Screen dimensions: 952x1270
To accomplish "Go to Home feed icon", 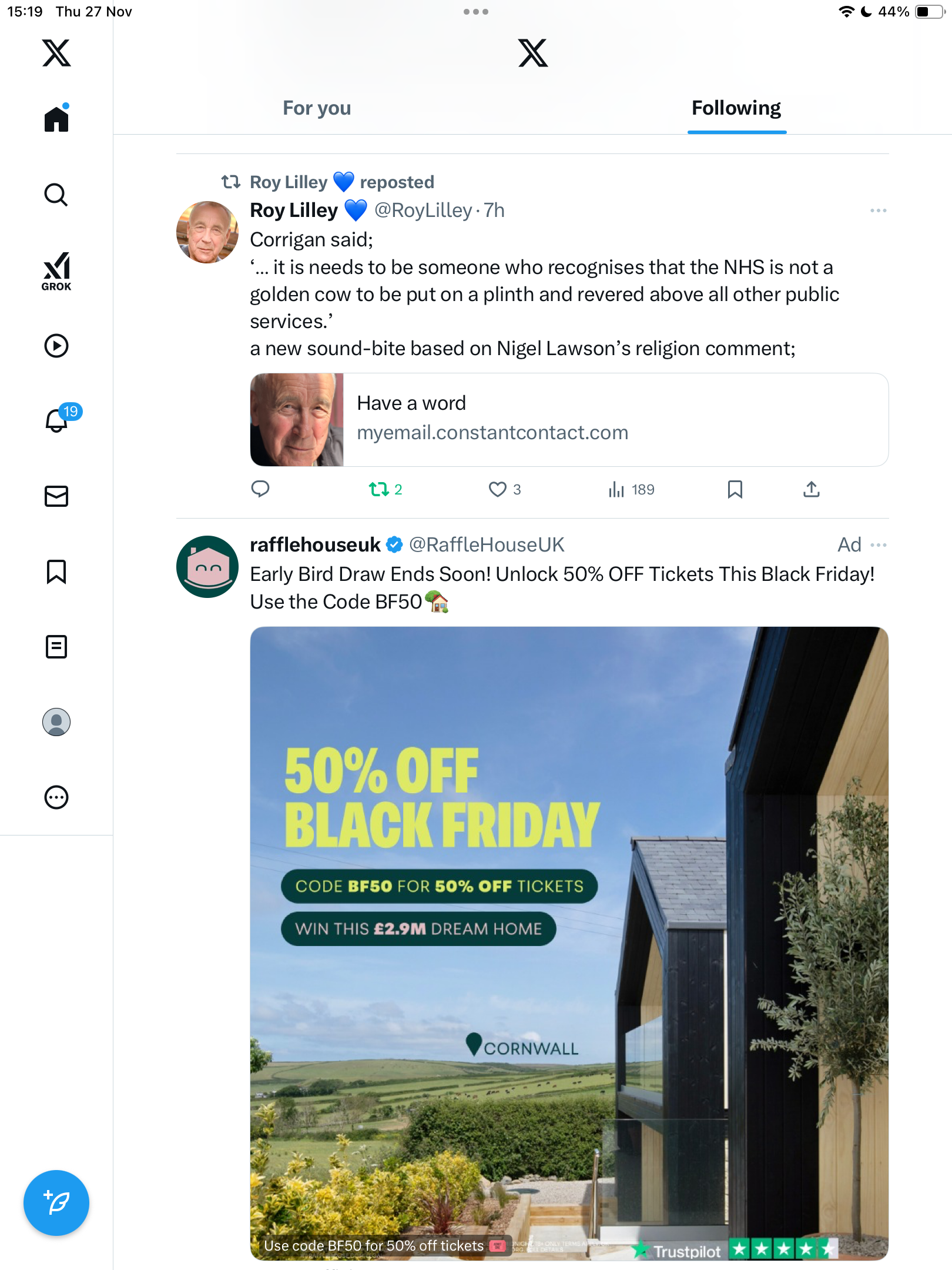I will click(56, 119).
